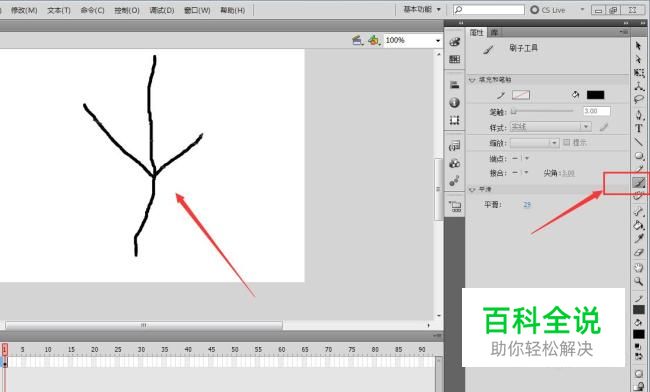Screen dimensions: 650x392
Task: Select the Pen tool
Action: (639, 115)
